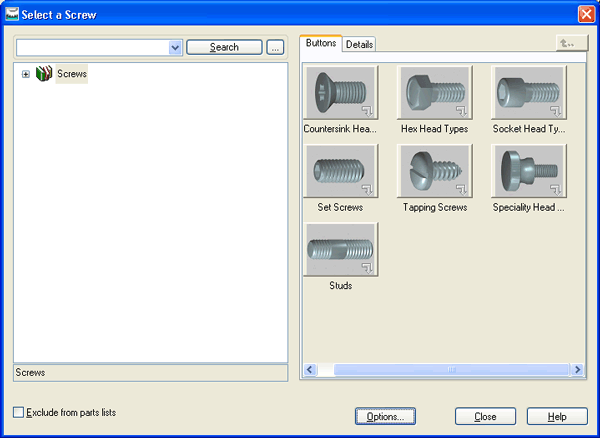Click the ellipsis button beside Search

click(276, 47)
